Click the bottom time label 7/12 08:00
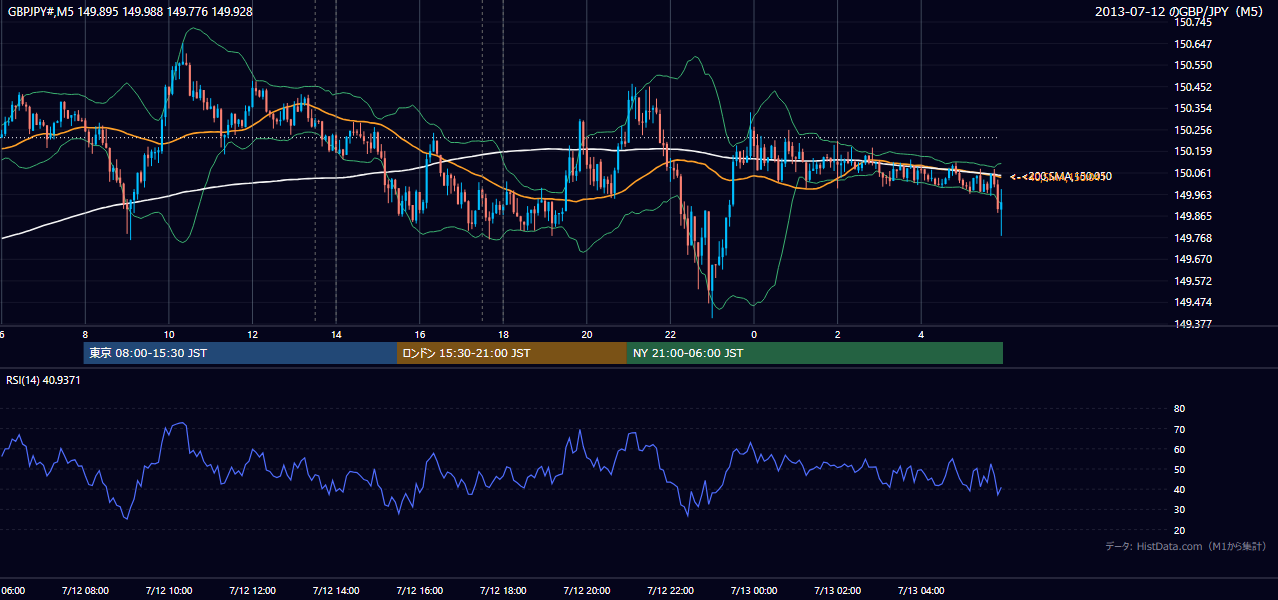The height and width of the screenshot is (600, 1278). [84, 591]
